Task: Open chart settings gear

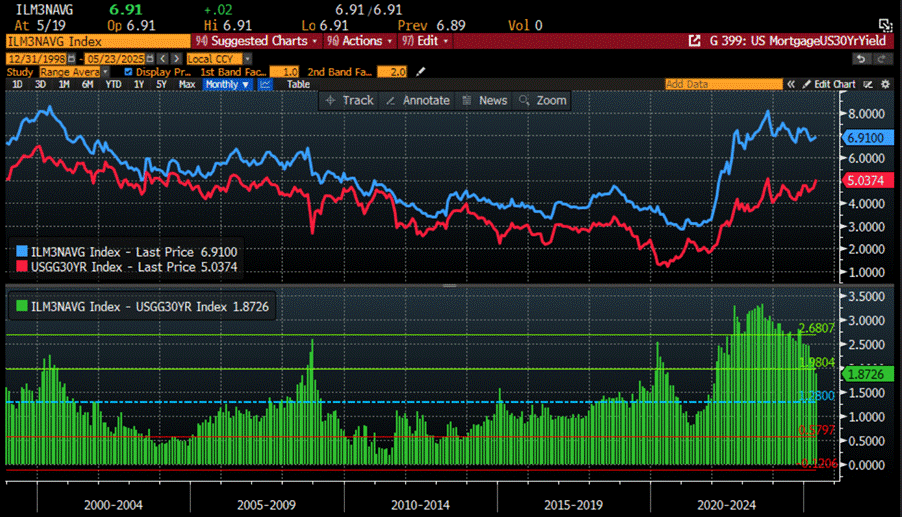Action: [x=885, y=85]
